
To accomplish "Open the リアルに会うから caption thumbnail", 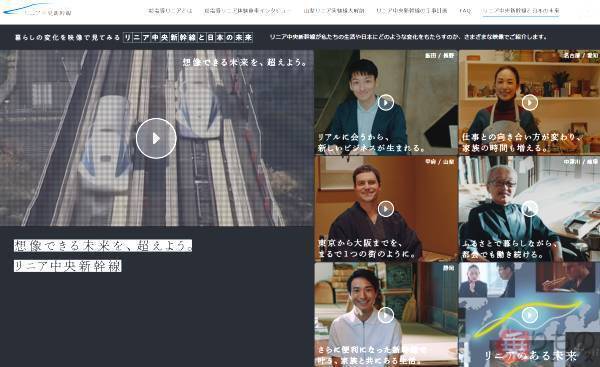I will coord(386,102).
